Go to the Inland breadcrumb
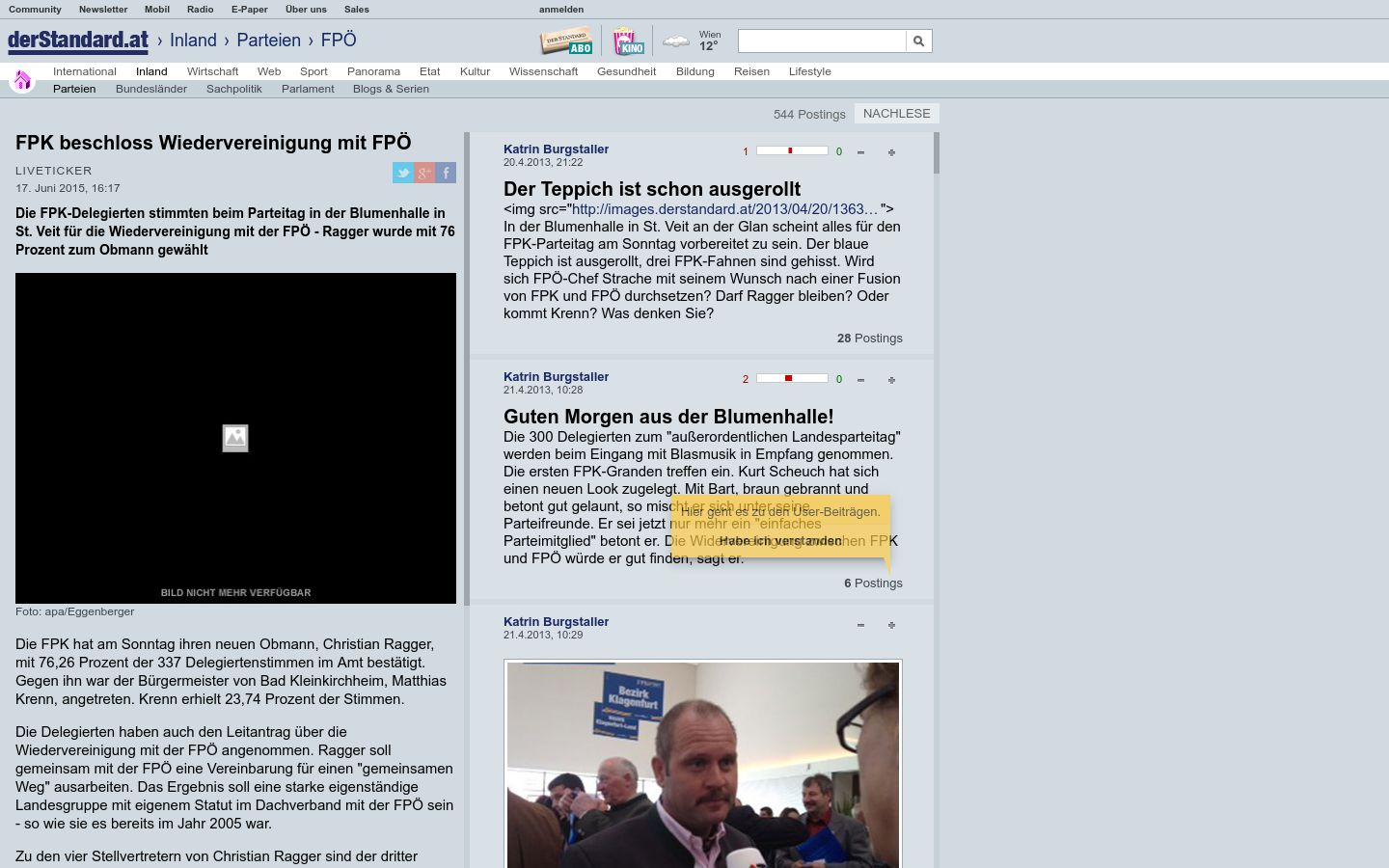This screenshot has width=1389, height=868. pos(193,41)
